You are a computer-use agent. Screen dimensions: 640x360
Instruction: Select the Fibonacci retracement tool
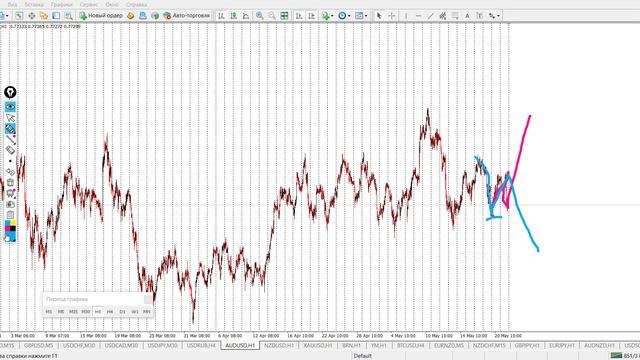(x=455, y=16)
